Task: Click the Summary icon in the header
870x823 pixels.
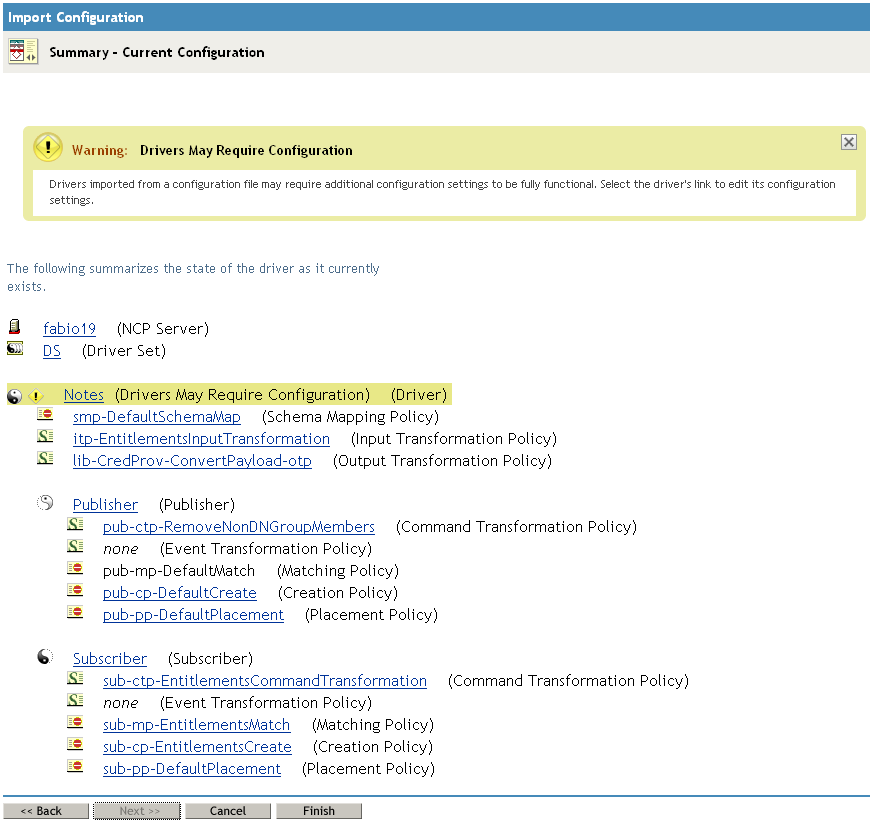Action: 23,52
